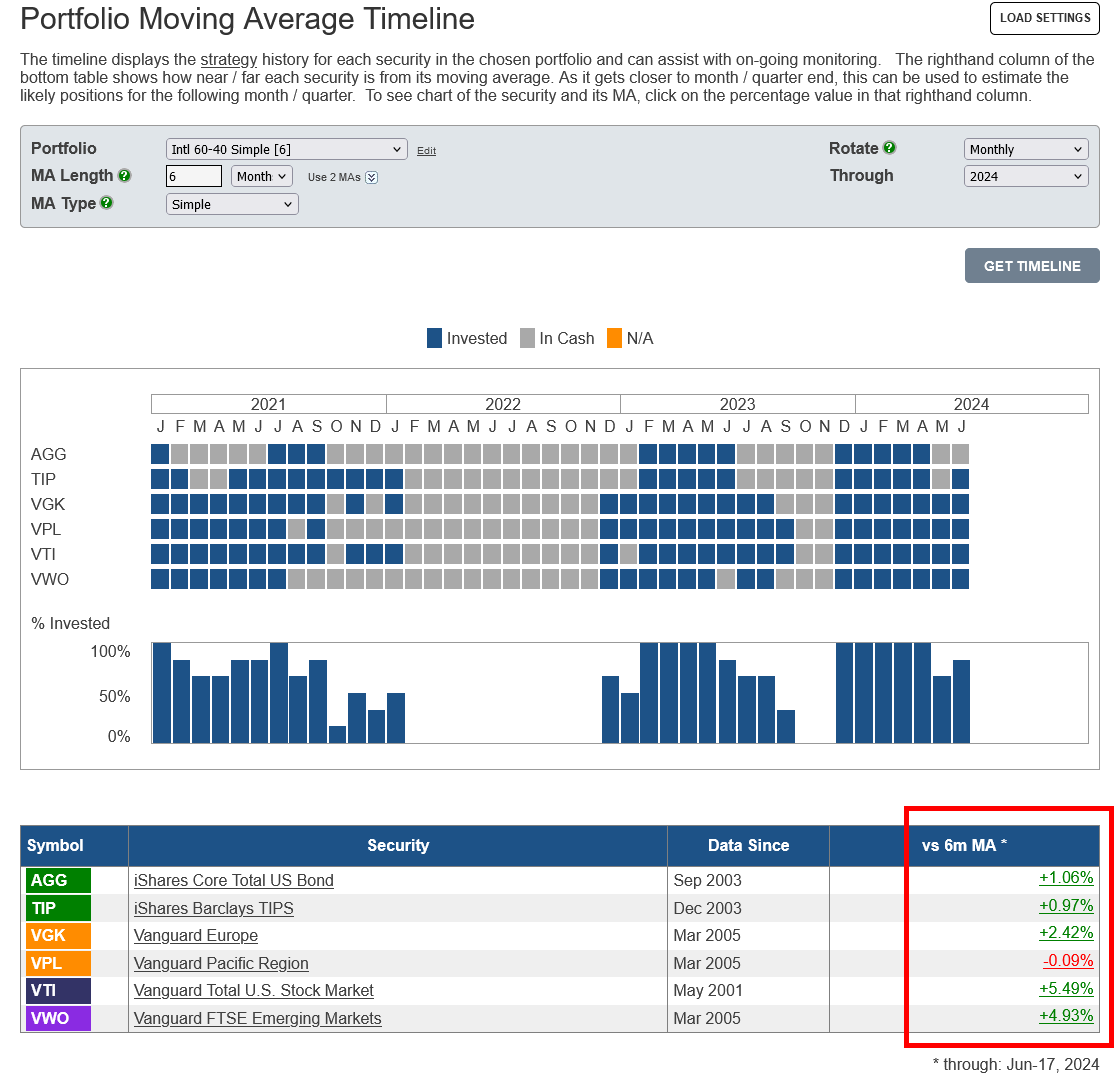Open the Rotate Monthly dropdown
The image size is (1118, 1081).
[1025, 149]
